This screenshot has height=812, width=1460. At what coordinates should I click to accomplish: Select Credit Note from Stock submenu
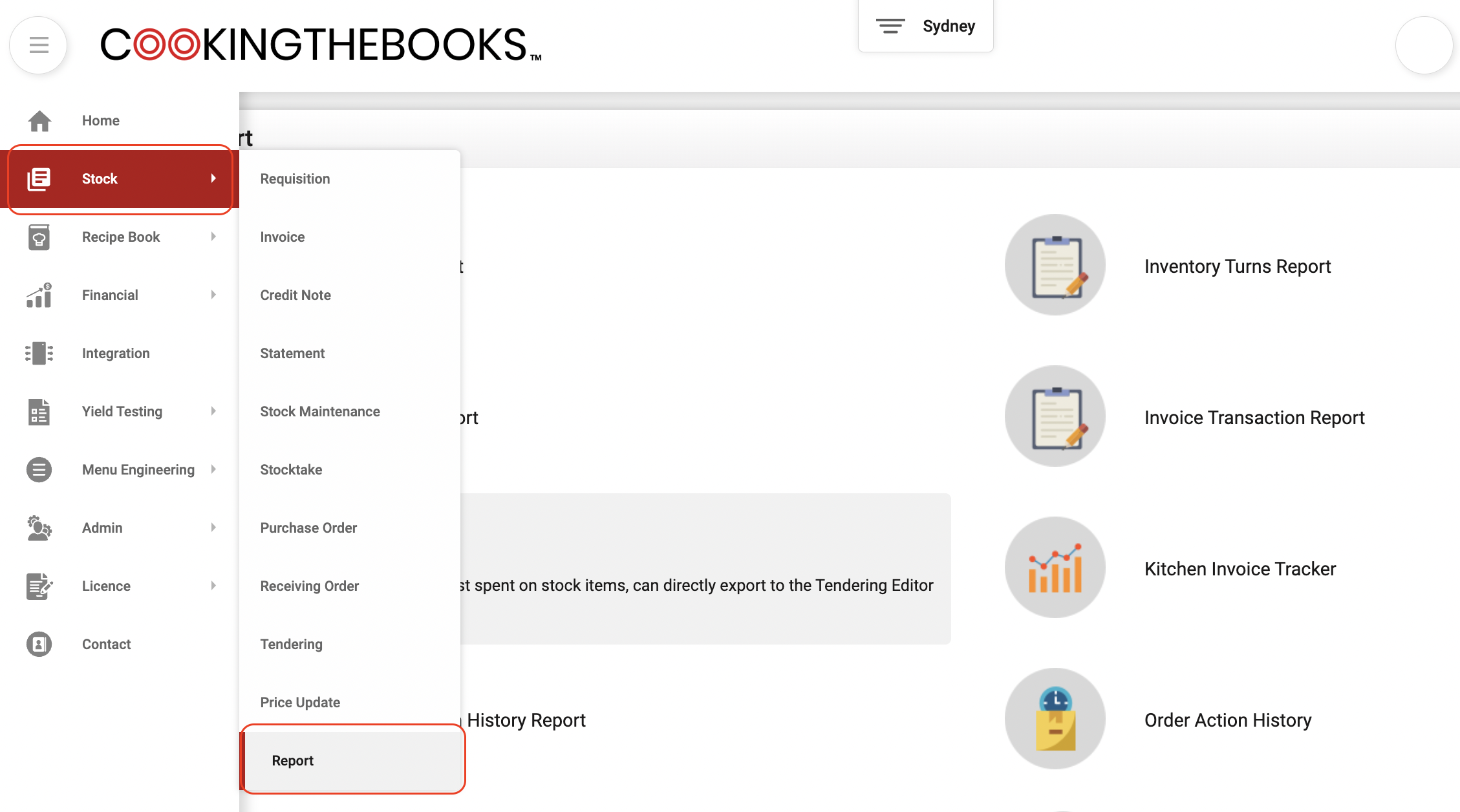pos(350,295)
